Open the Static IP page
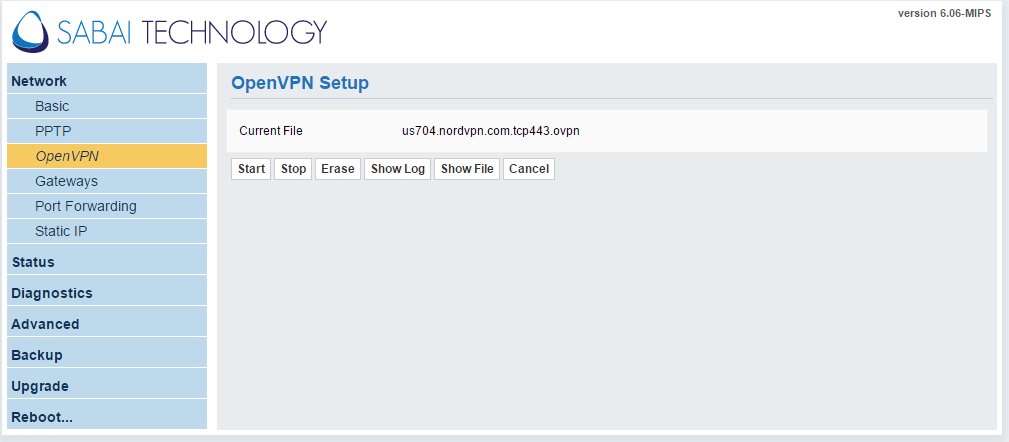Viewport: 1009px width, 442px height. (62, 231)
